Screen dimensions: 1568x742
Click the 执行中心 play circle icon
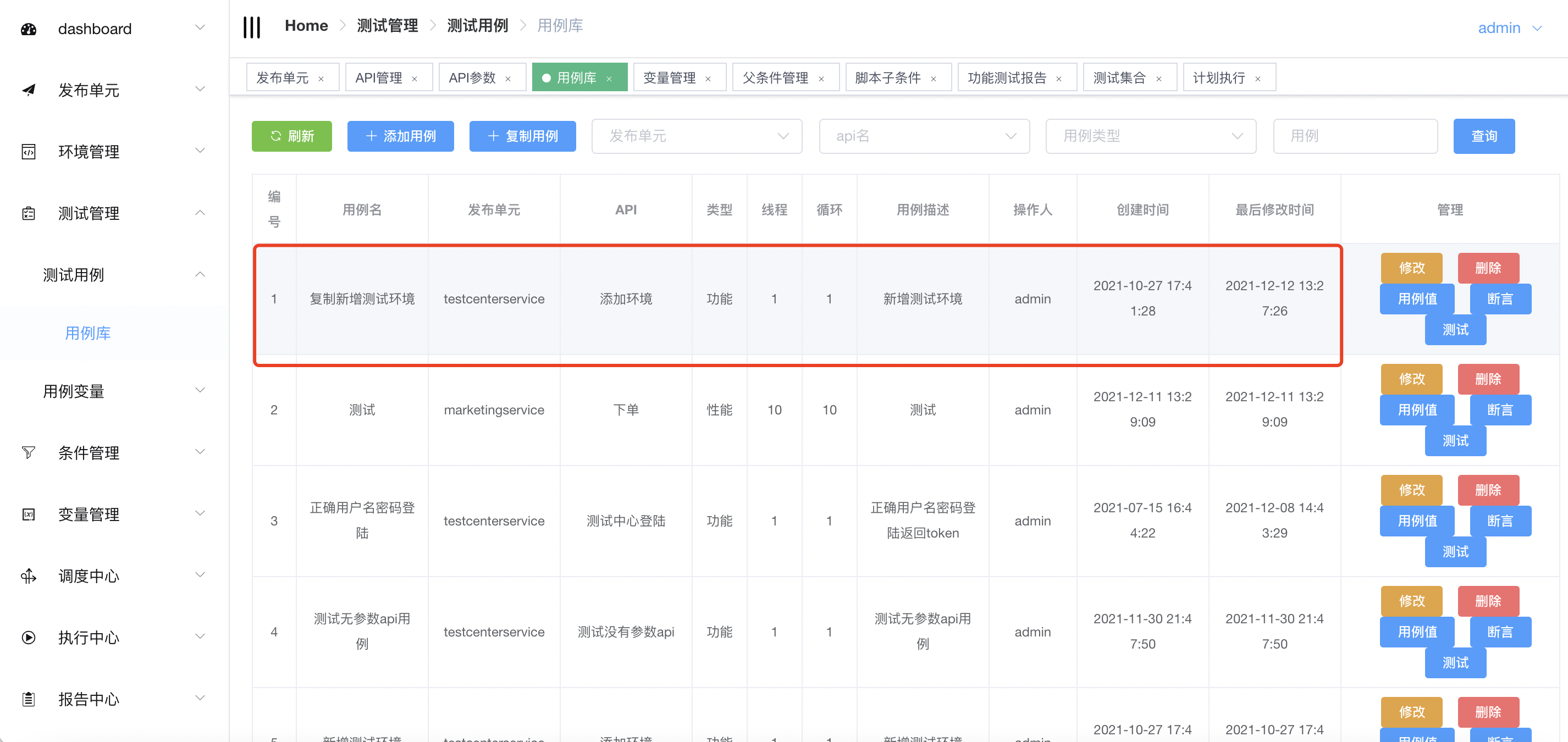point(29,638)
